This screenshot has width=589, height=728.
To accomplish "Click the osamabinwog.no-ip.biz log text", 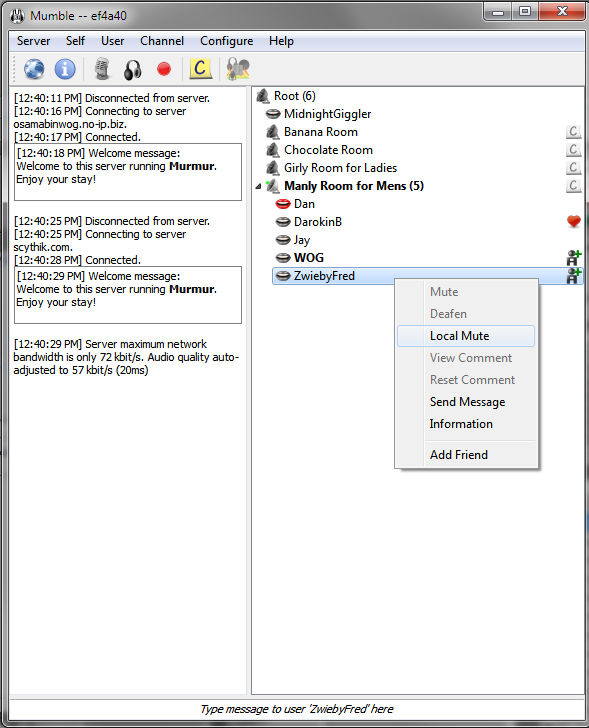I will tap(70, 124).
